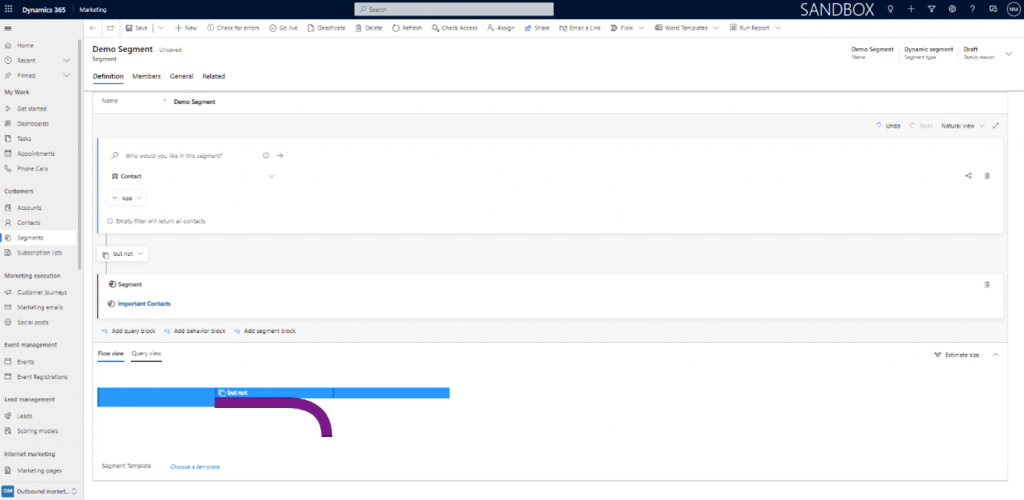Click Go live in command bar
The width and height of the screenshot is (1024, 500).
283,28
